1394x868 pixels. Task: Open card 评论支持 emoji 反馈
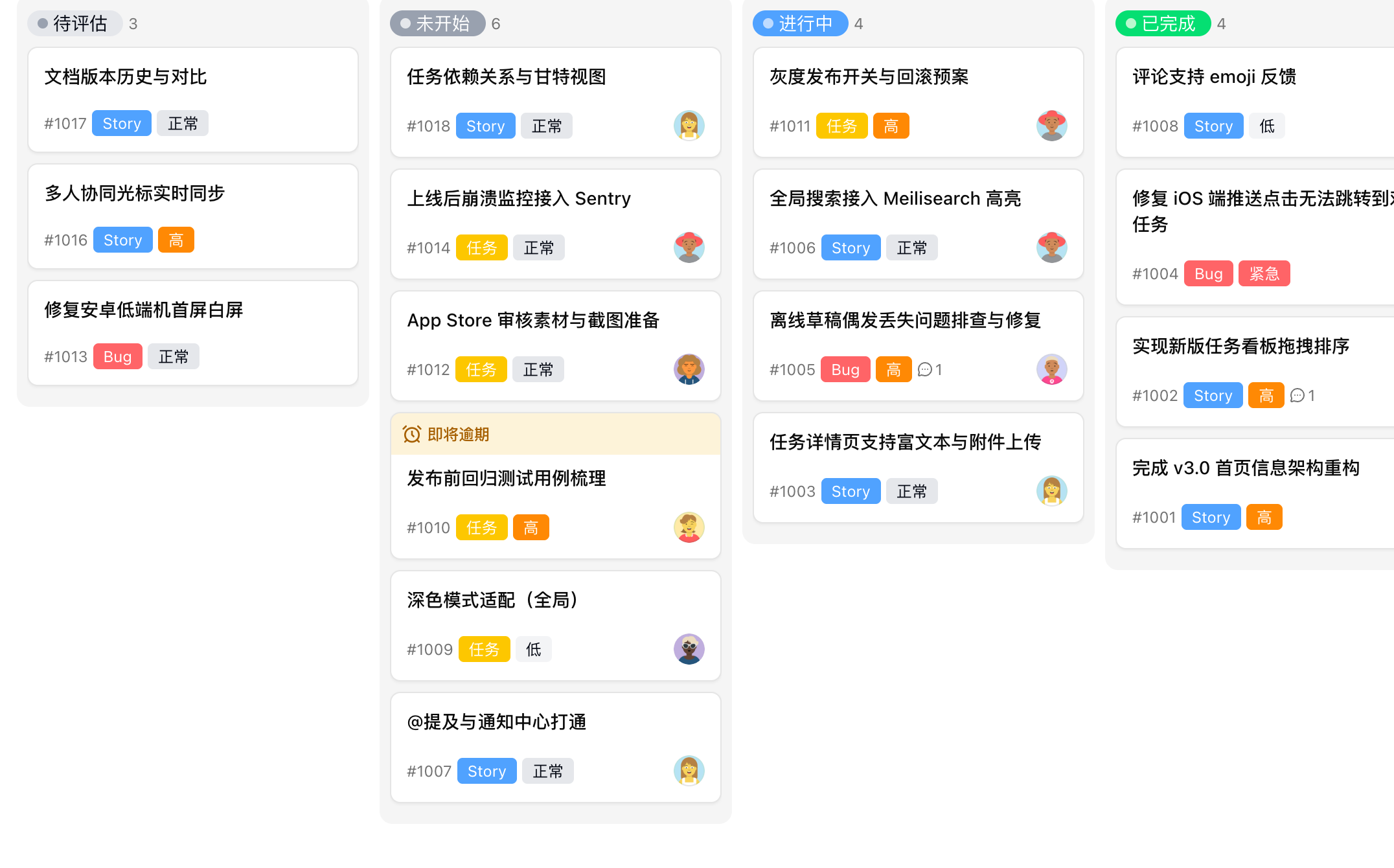[x=1255, y=102]
